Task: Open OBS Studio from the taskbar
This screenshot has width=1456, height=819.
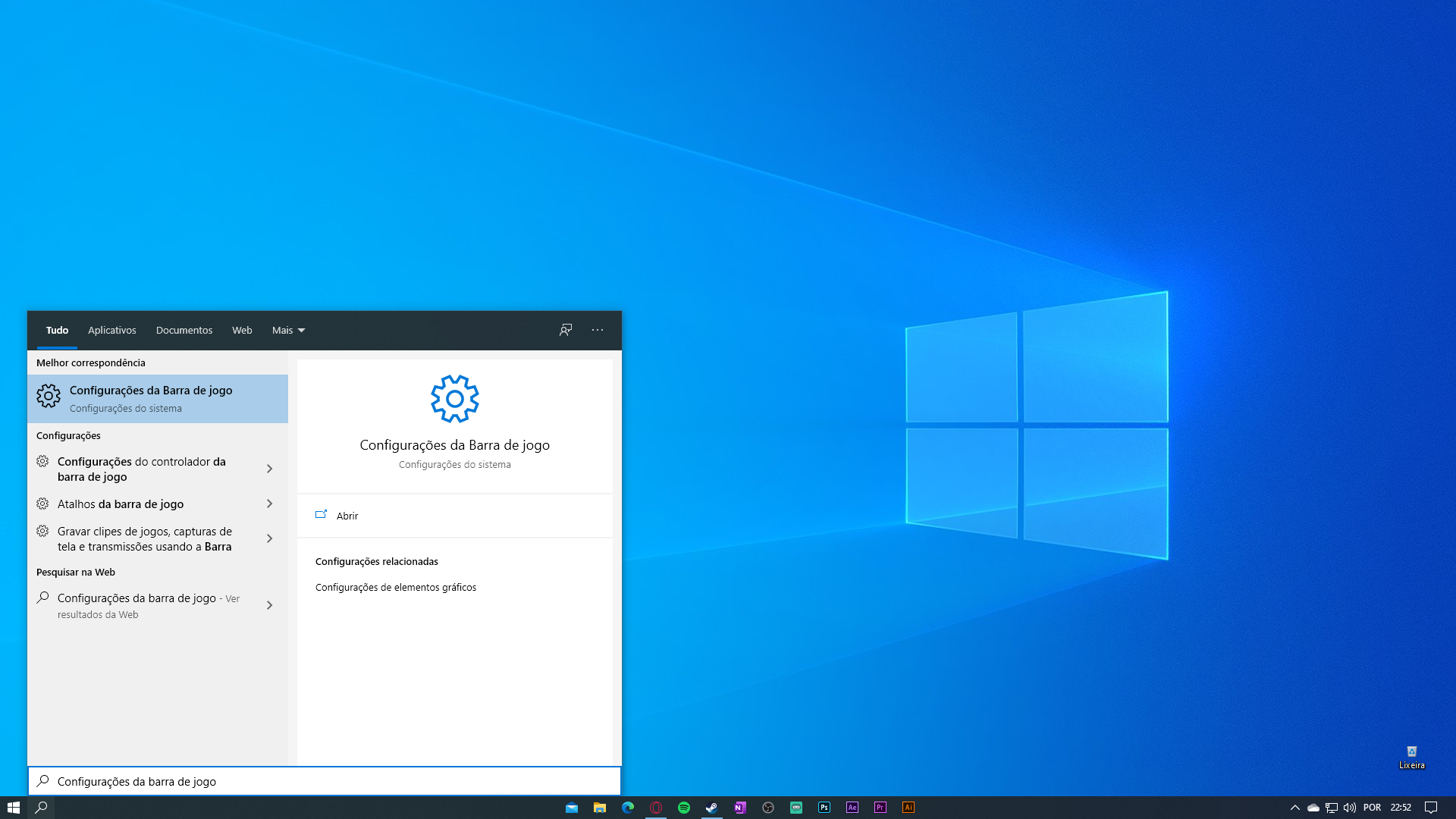Action: coord(768,808)
